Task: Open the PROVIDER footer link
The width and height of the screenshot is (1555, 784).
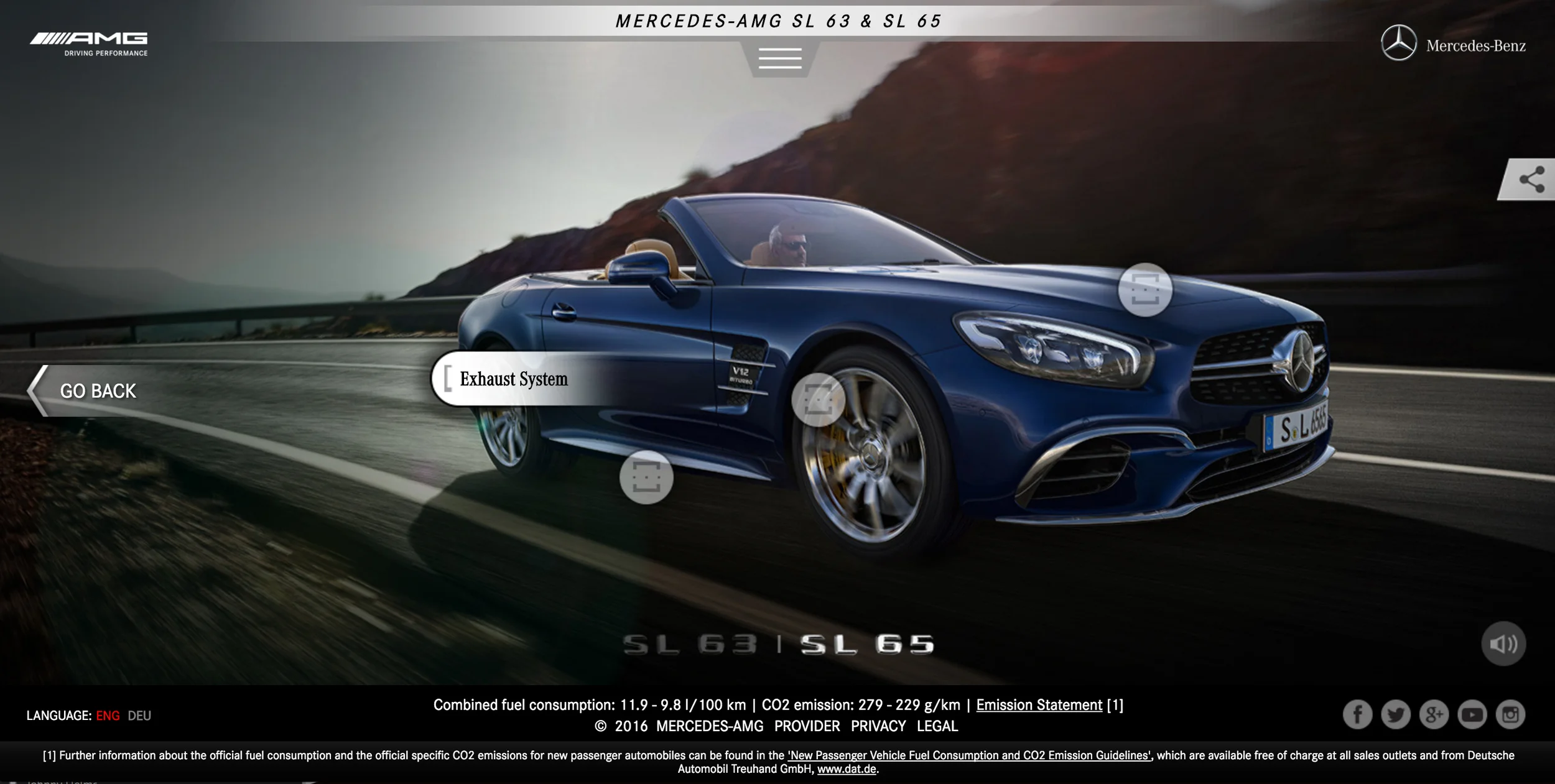Action: (x=807, y=726)
